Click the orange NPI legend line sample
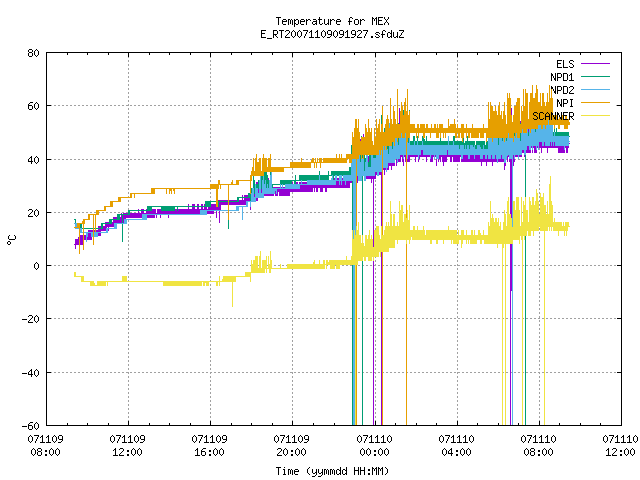Image resolution: width=640 pixels, height=480 pixels. tap(595, 103)
